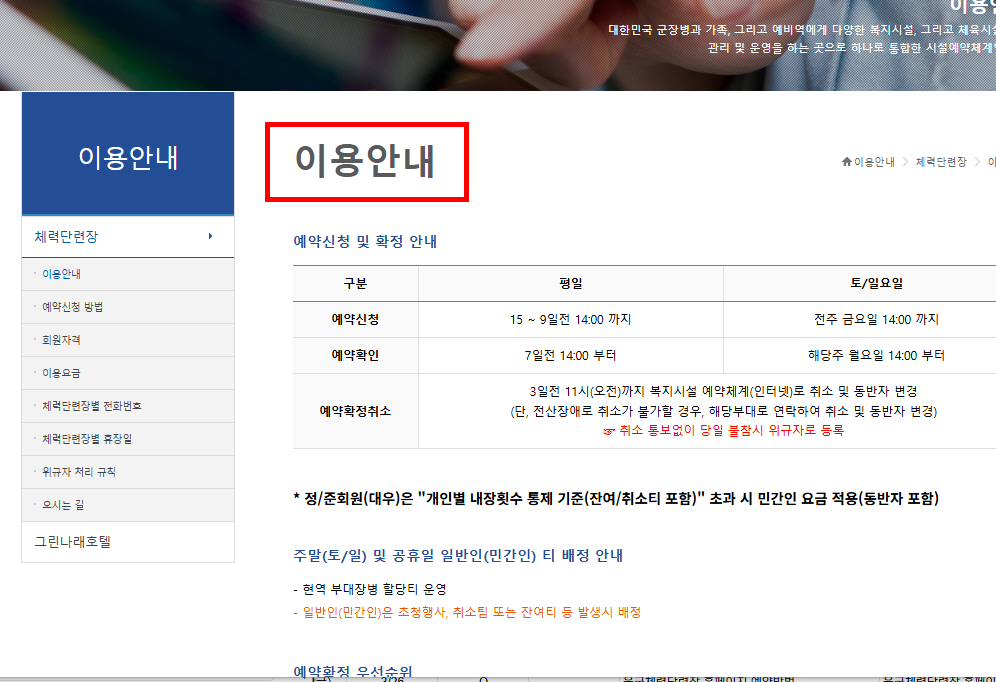Click the home icon in the breadcrumb
The height and width of the screenshot is (682, 996).
(x=847, y=161)
